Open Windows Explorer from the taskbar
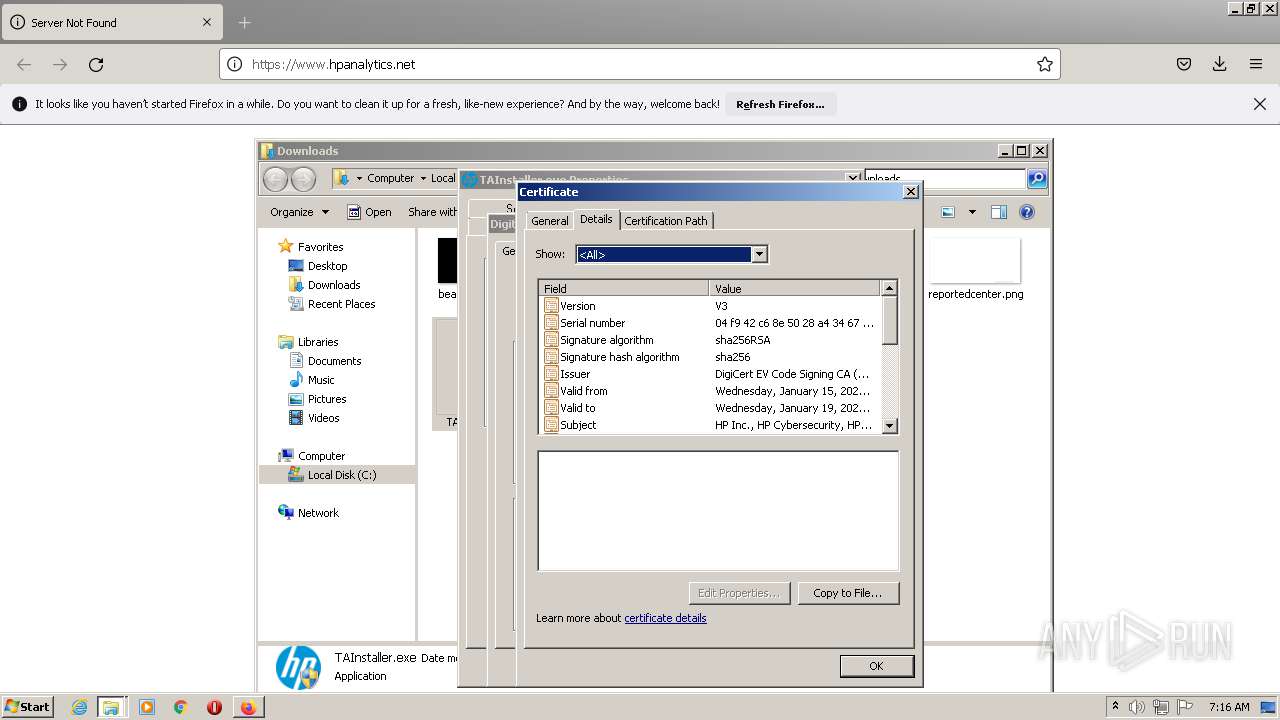The height and width of the screenshot is (720, 1280). click(111, 707)
